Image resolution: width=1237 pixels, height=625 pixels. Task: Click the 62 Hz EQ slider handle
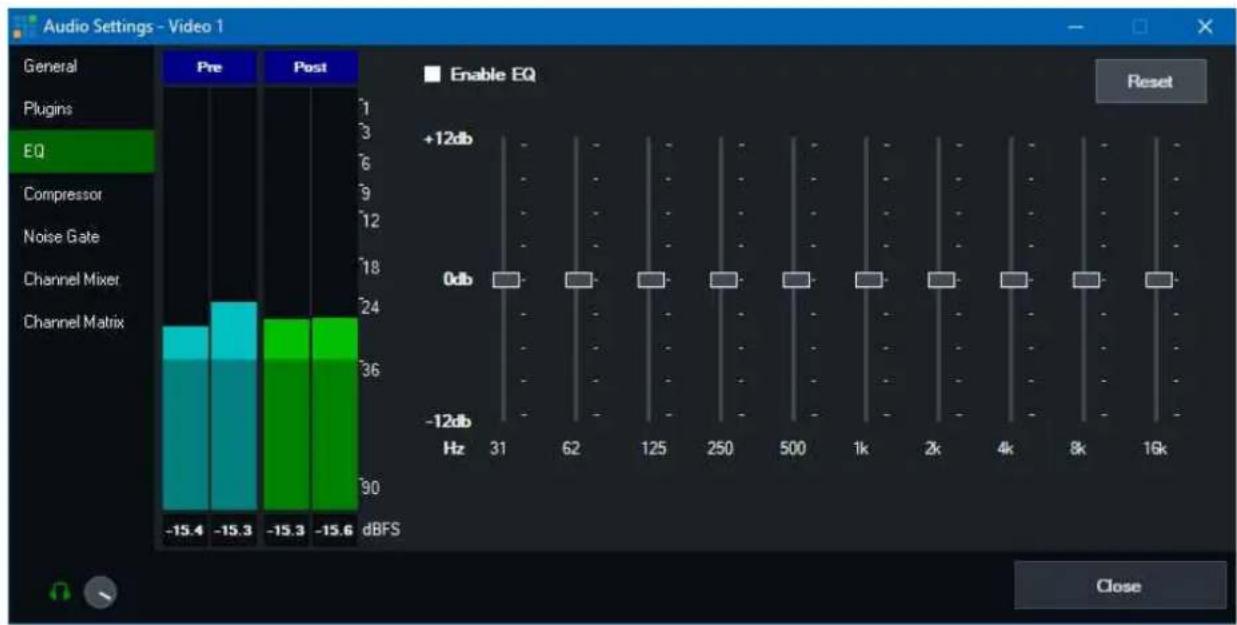tap(578, 280)
